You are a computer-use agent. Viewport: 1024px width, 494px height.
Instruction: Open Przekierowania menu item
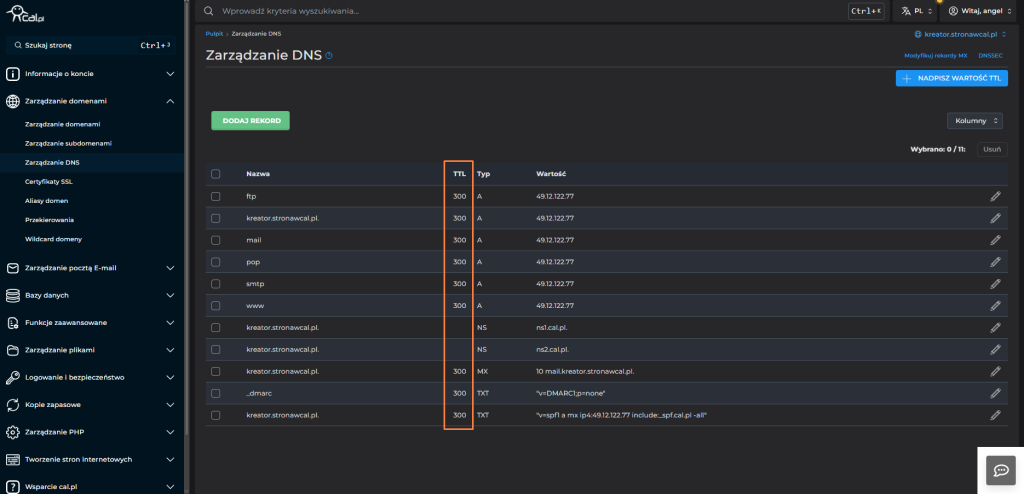49,220
